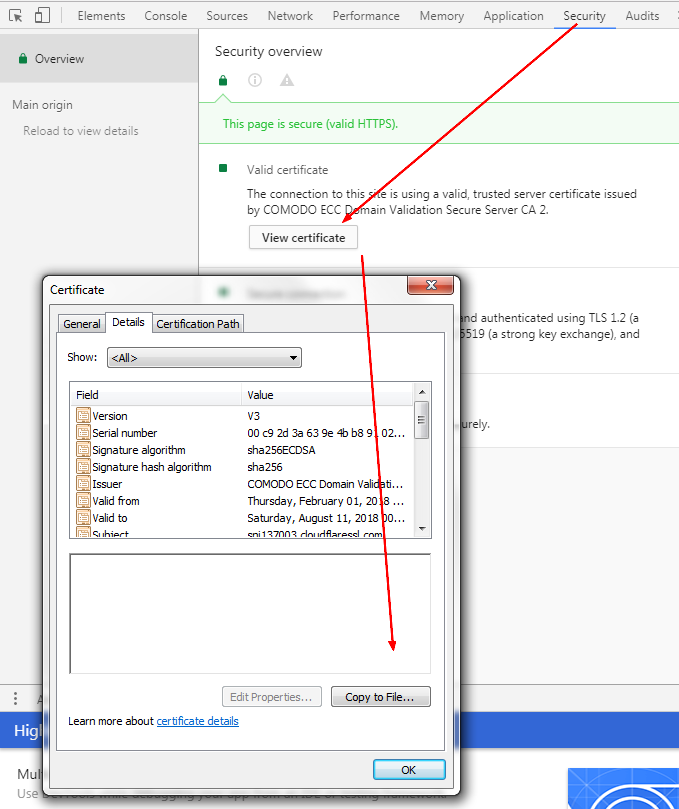Image resolution: width=679 pixels, height=809 pixels.
Task: Click the Value column header
Action: [x=327, y=395]
